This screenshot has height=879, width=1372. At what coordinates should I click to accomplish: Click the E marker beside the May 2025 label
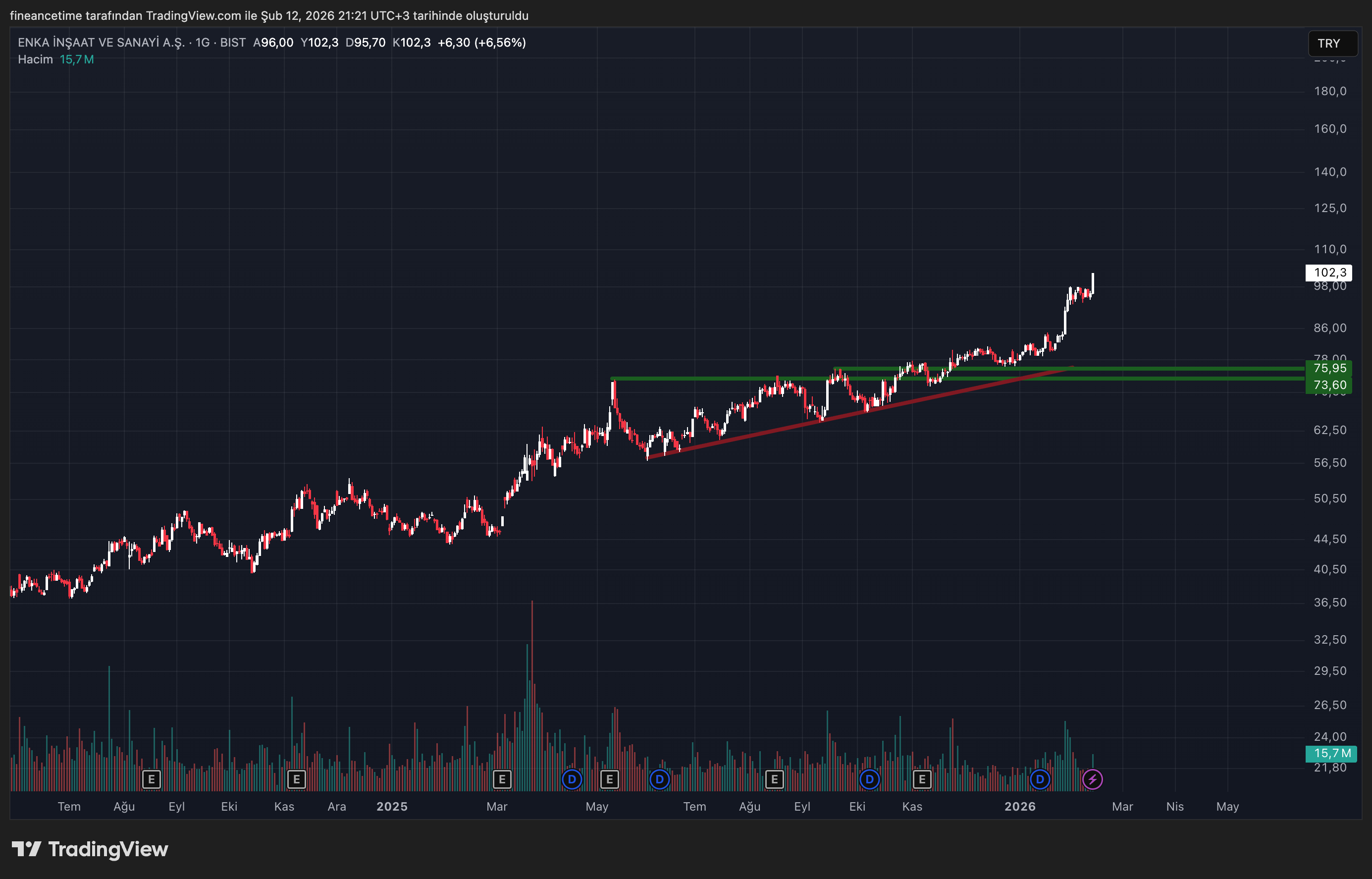point(609,779)
